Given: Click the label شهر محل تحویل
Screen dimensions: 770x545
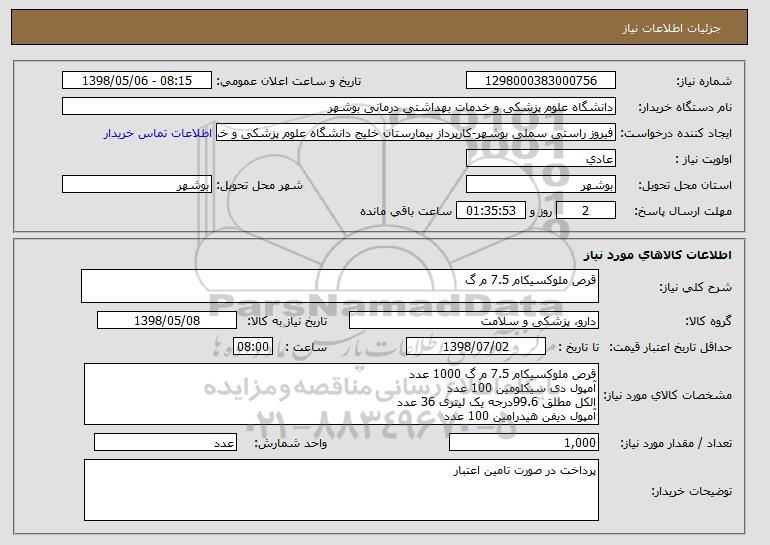Looking at the screenshot, I should pos(260,186).
